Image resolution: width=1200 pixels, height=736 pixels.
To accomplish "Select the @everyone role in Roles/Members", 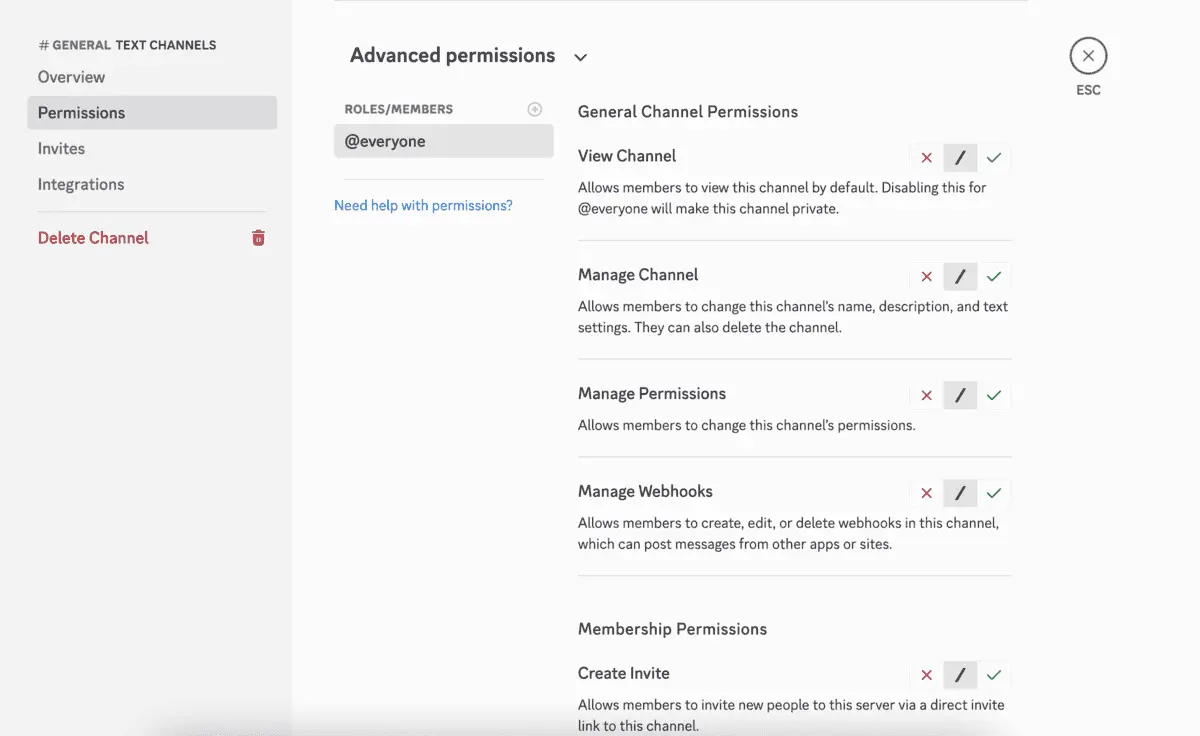I will 443,141.
